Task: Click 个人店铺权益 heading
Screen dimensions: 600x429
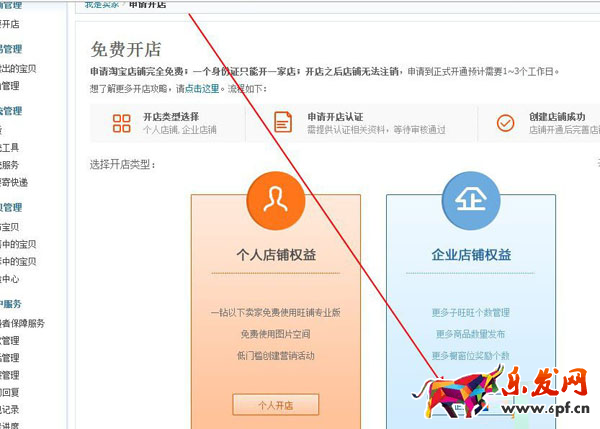Action: (276, 254)
